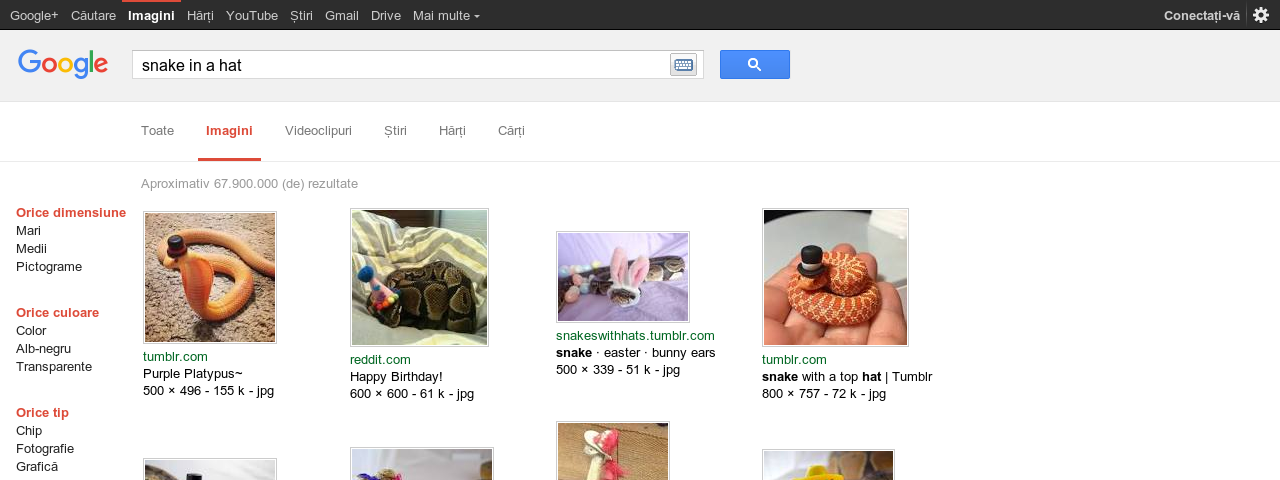Open YouTube in the top bar
The image size is (1280, 480).
(x=252, y=15)
